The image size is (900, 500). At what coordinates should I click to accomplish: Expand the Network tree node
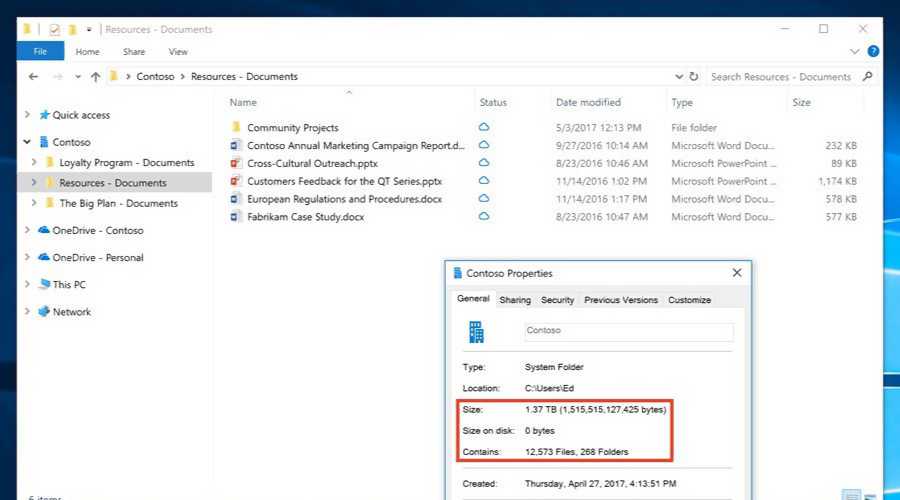(x=27, y=311)
